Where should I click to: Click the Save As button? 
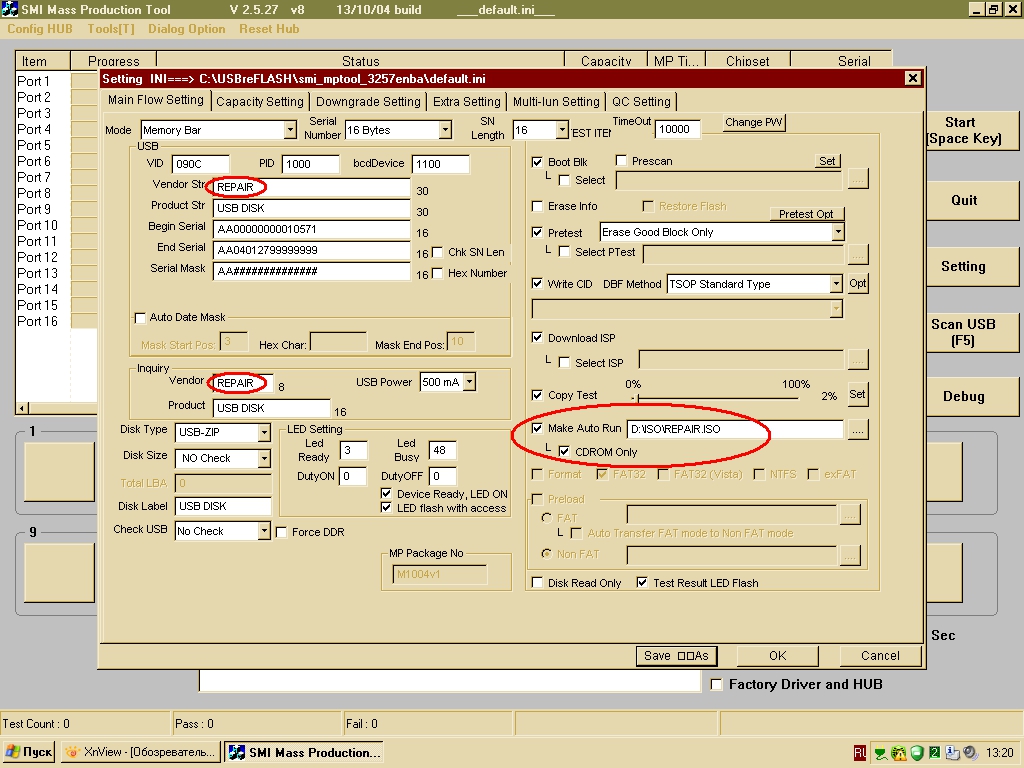click(676, 656)
